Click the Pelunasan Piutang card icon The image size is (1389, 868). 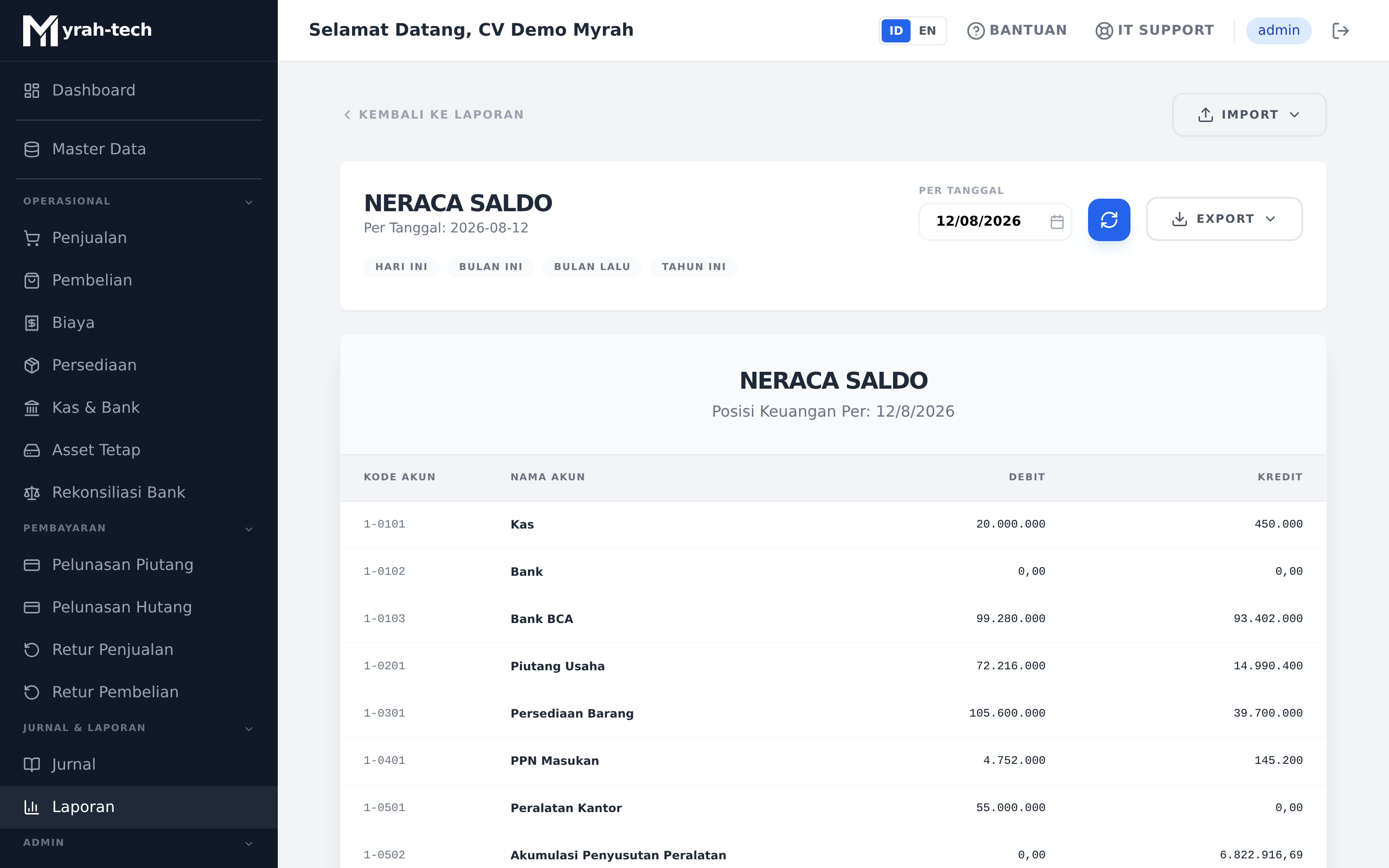[31, 566]
